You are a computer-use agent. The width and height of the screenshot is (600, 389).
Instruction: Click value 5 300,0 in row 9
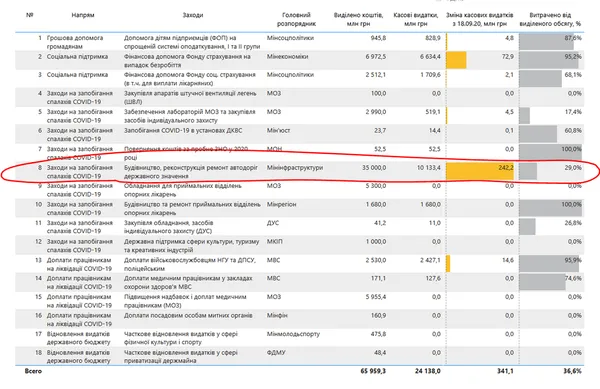coord(375,186)
